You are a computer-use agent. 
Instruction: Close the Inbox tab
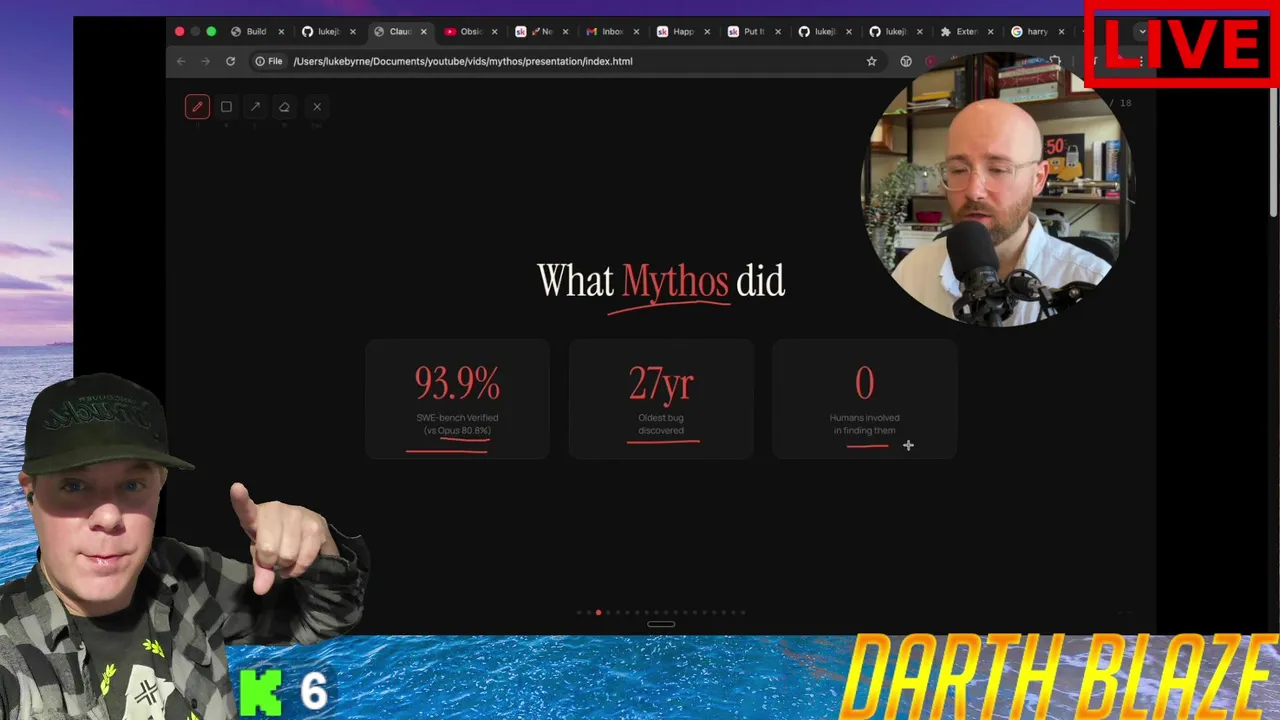point(636,32)
